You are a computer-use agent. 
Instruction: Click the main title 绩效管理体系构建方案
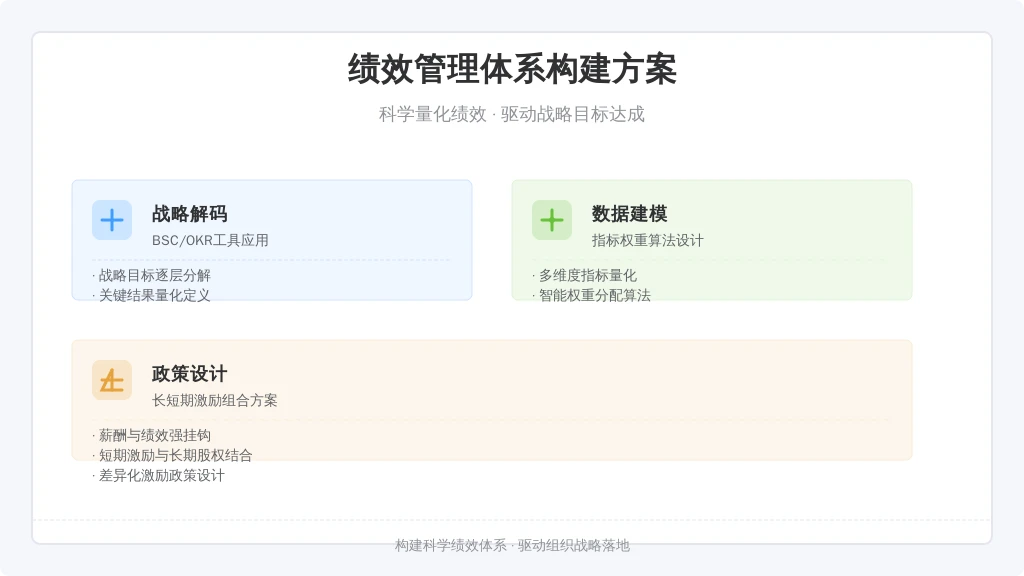coord(512,69)
